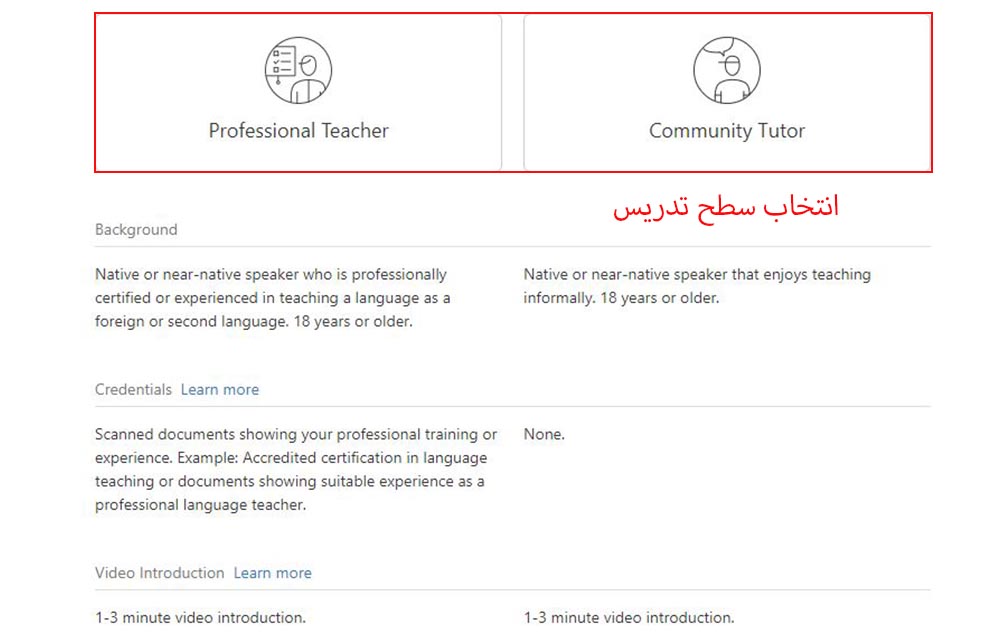Viewport: 1000px width, 642px height.
Task: Click the Video Introduction section heading
Action: click(159, 573)
